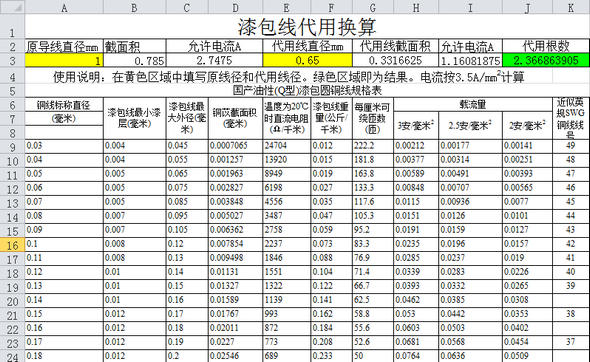Click the 国产油性(Q型)漆包圆铜线规格表 heading
This screenshot has width=590, height=362.
click(x=307, y=90)
